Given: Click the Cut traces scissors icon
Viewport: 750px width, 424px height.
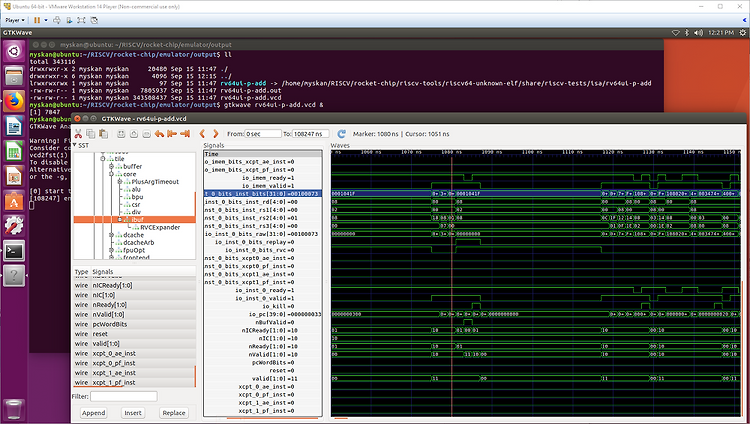Looking at the screenshot, I should (78, 134).
